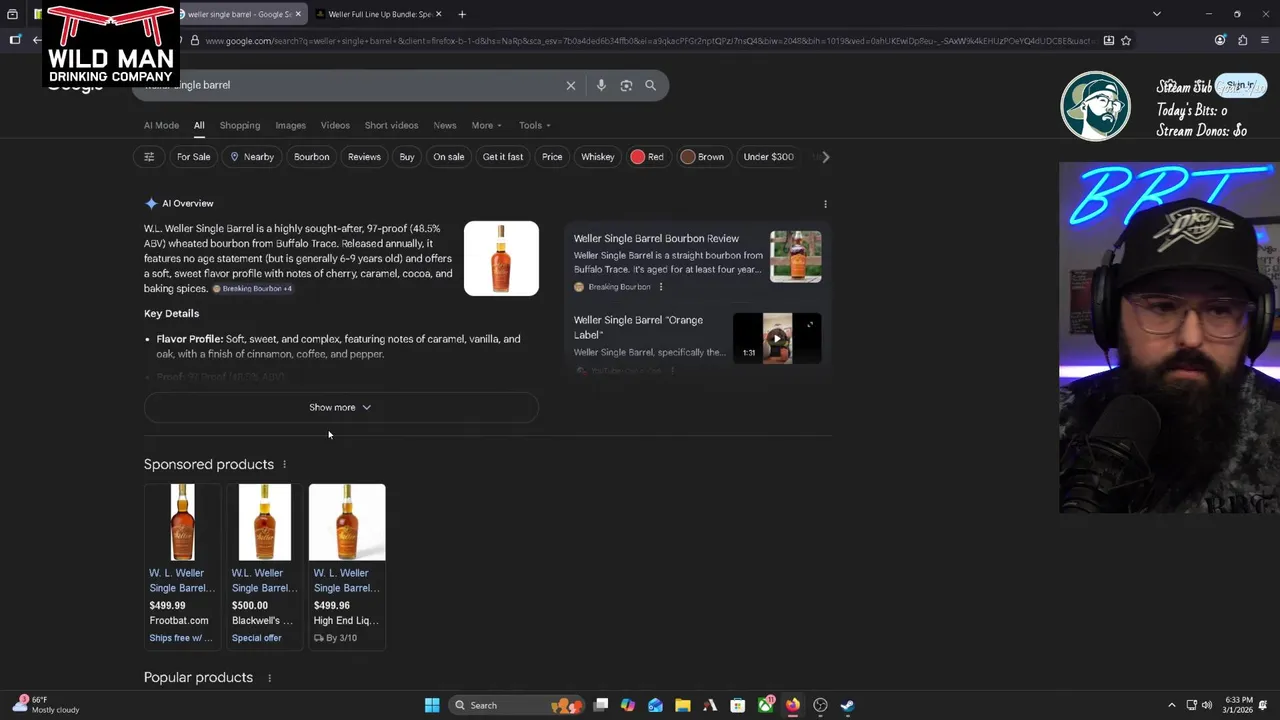The height and width of the screenshot is (720, 1280).
Task: Open new browser tab
Action: 462,14
